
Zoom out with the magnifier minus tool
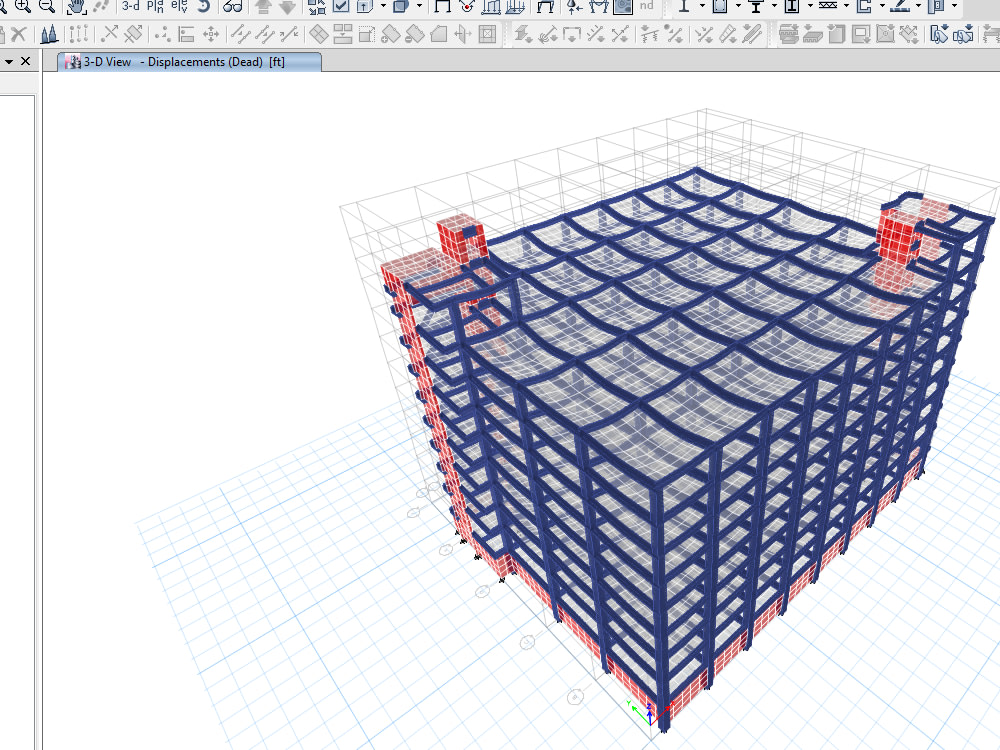coord(48,8)
